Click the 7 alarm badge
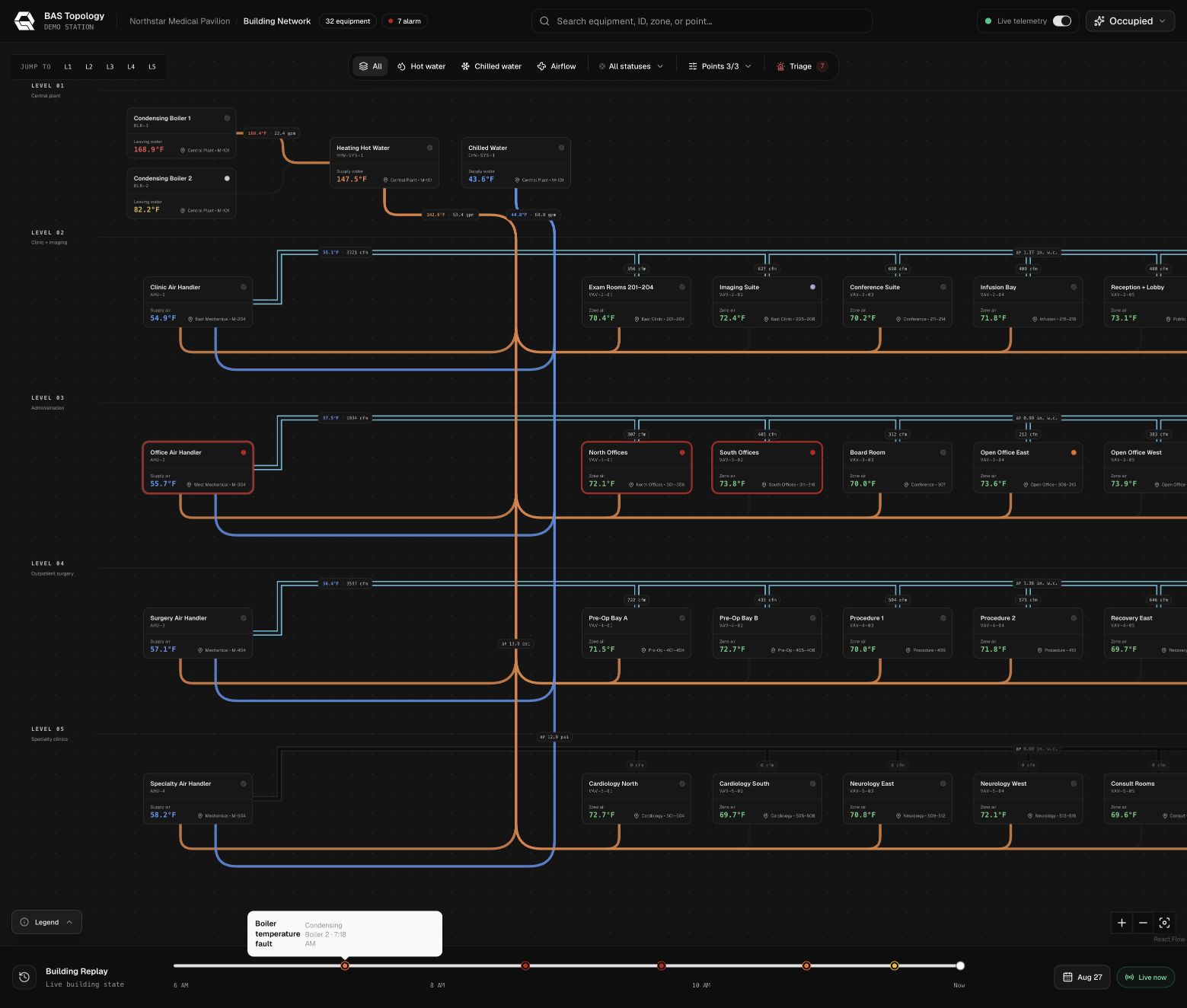 tap(405, 21)
